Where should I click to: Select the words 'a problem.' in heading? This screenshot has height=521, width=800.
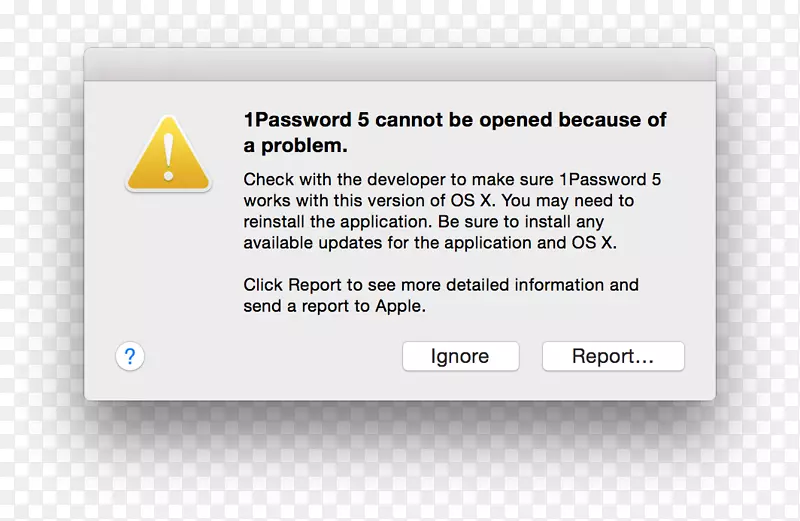coord(295,146)
